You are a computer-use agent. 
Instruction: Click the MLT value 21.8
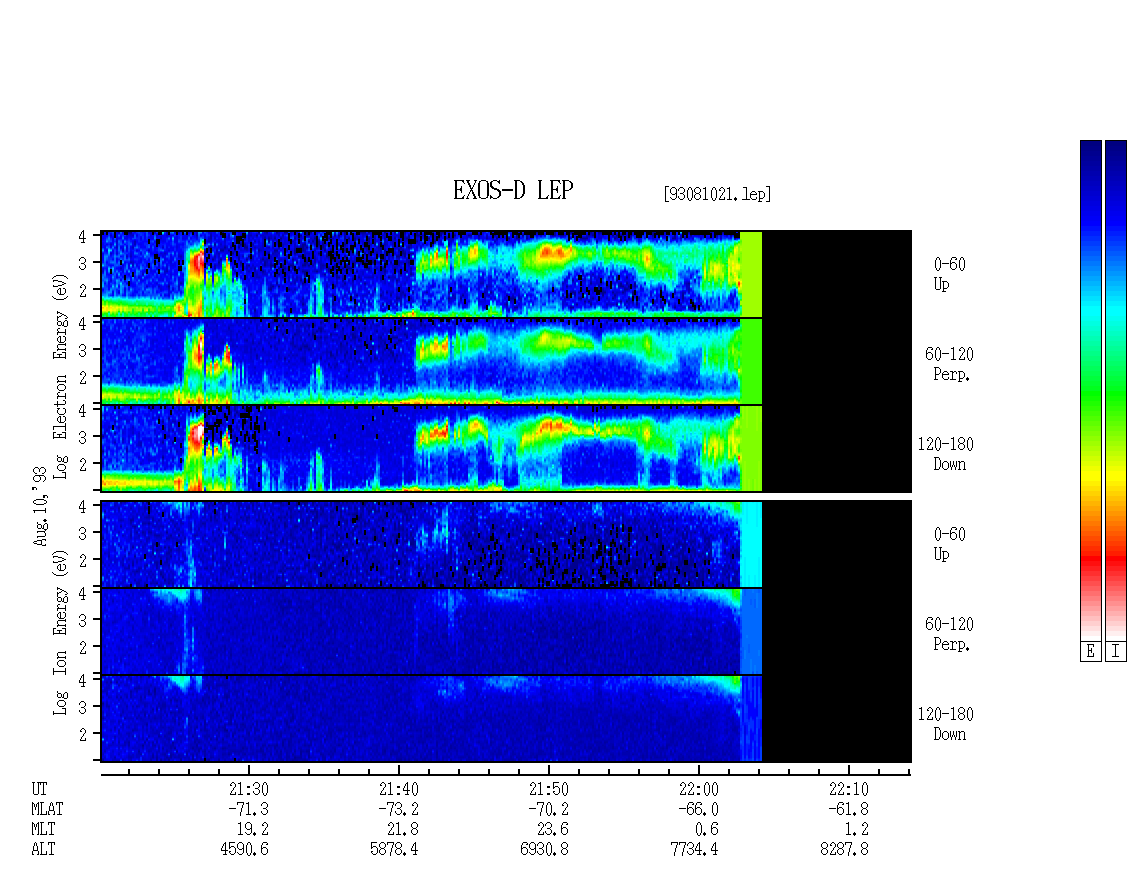pos(403,830)
